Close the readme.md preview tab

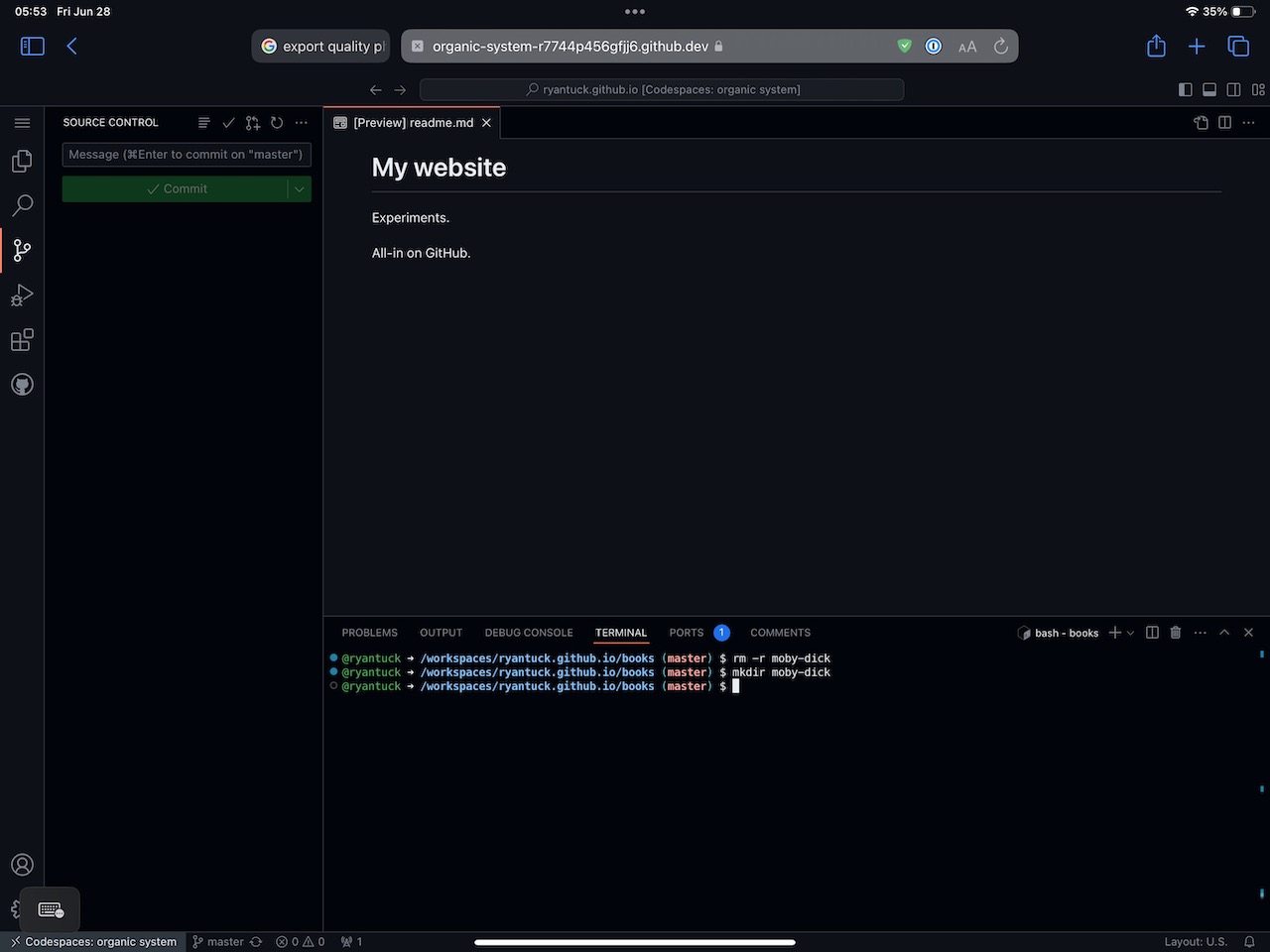click(486, 123)
